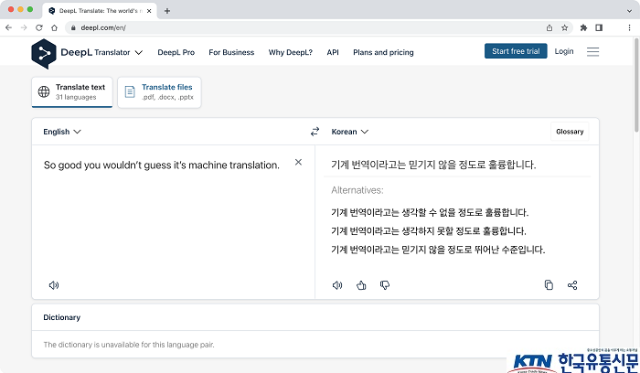Open the API menu item
This screenshot has width=640, height=373.
tap(333, 52)
